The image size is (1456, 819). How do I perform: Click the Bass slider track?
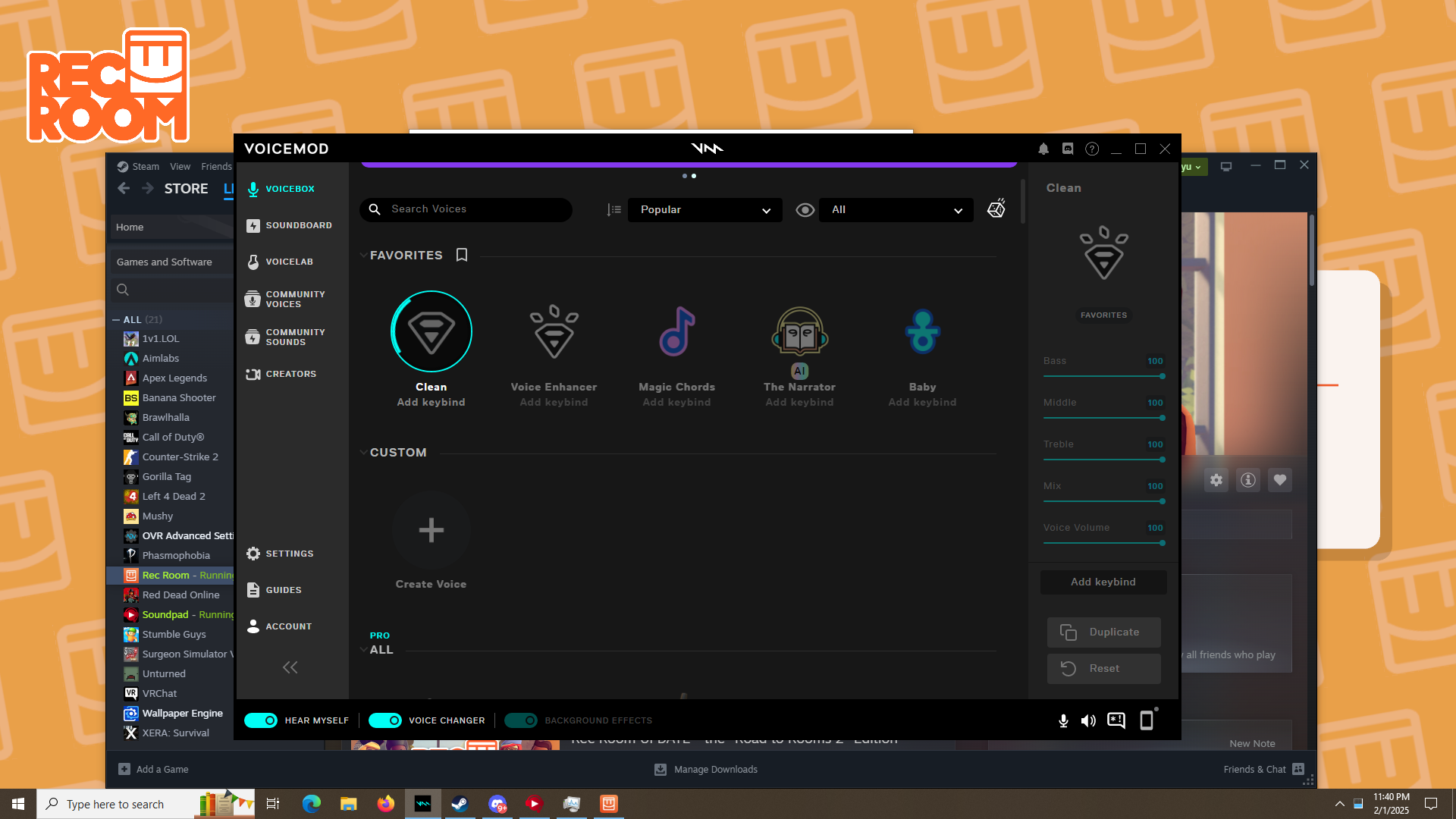[1102, 376]
